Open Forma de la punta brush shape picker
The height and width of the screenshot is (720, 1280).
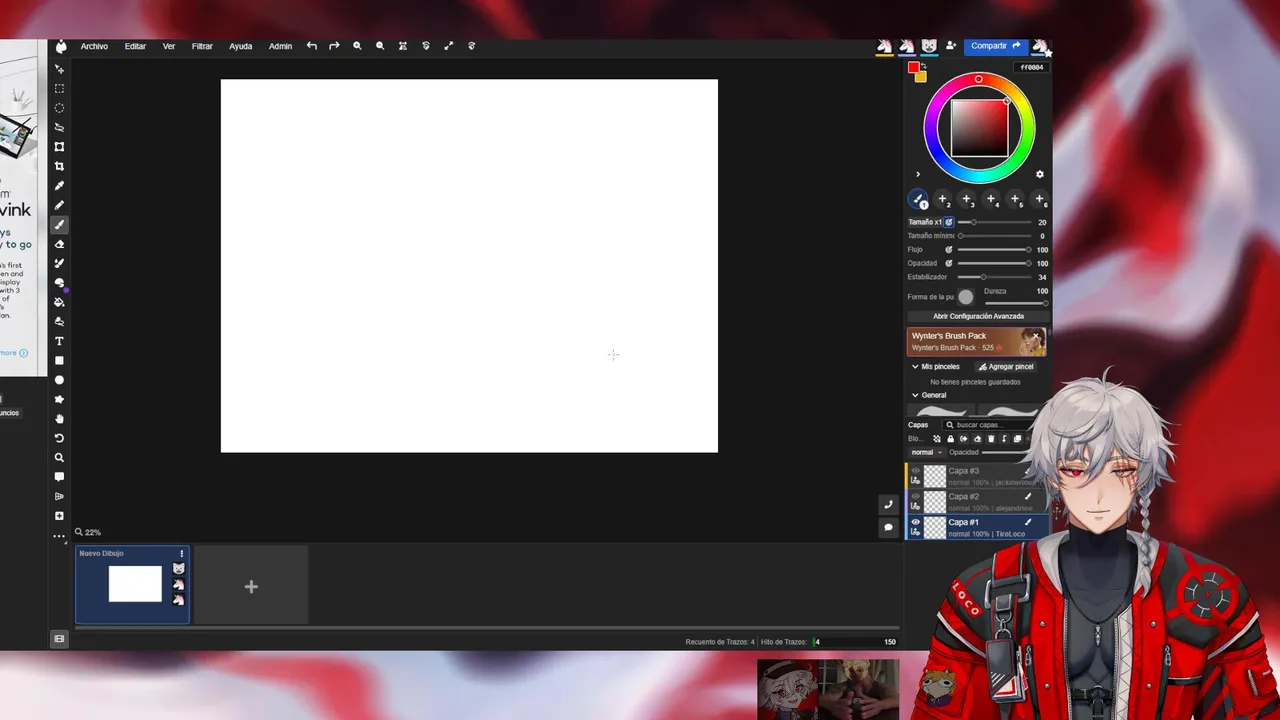coord(965,297)
